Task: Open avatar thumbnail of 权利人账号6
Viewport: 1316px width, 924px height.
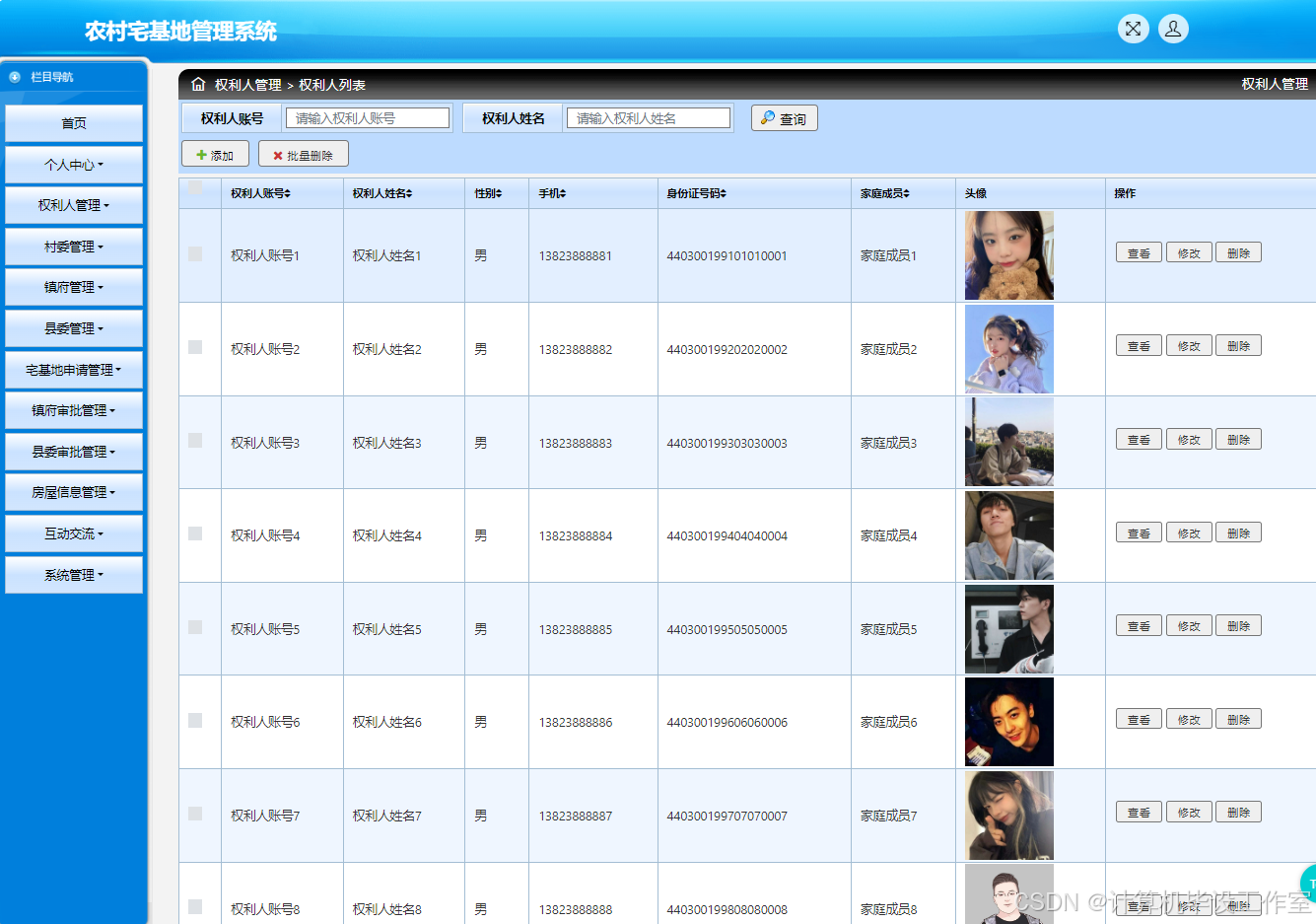Action: (1009, 722)
